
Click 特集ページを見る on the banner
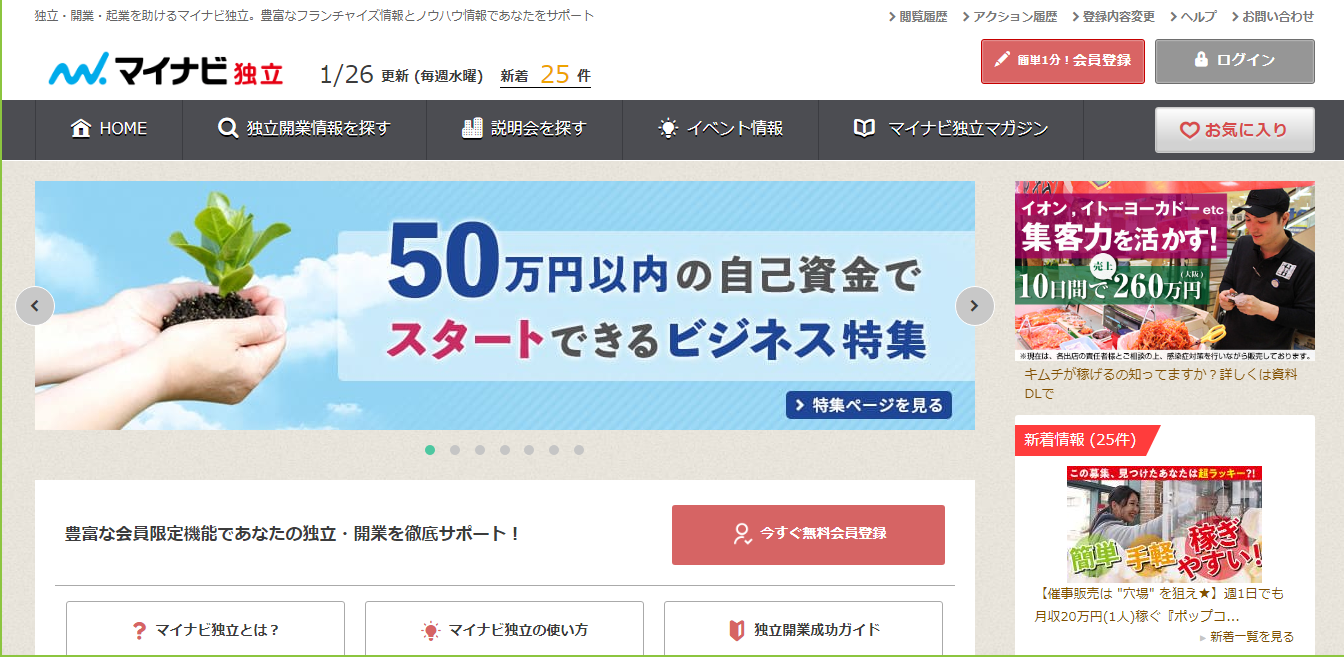click(x=869, y=405)
